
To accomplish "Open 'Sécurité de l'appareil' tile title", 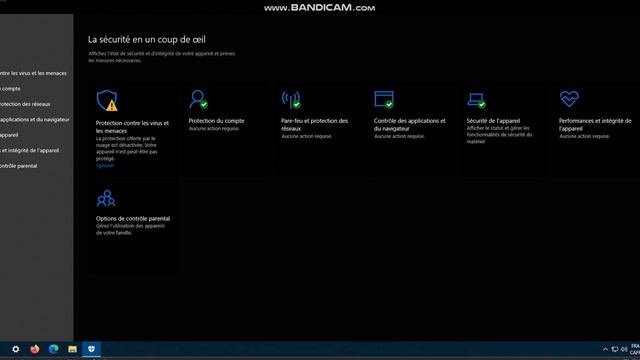I will click(493, 121).
